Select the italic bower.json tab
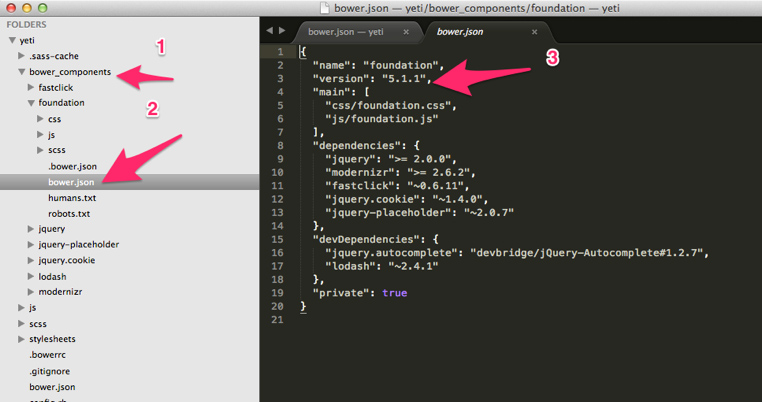The image size is (762, 402). 460,32
